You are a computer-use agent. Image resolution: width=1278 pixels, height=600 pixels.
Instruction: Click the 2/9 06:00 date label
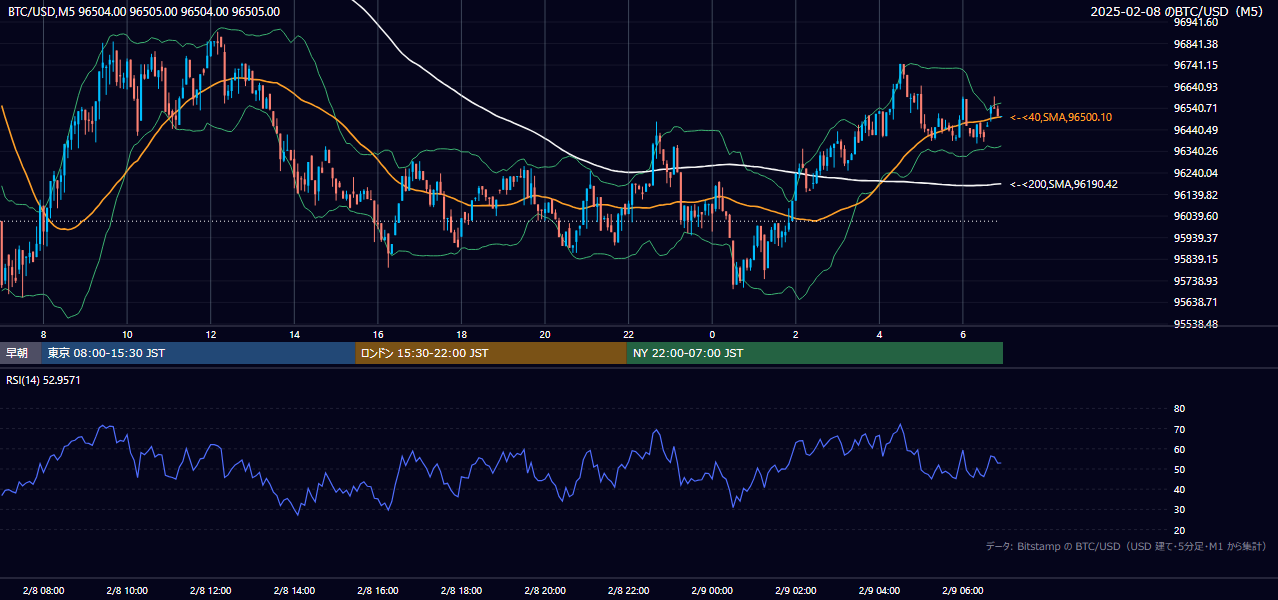[x=963, y=590]
